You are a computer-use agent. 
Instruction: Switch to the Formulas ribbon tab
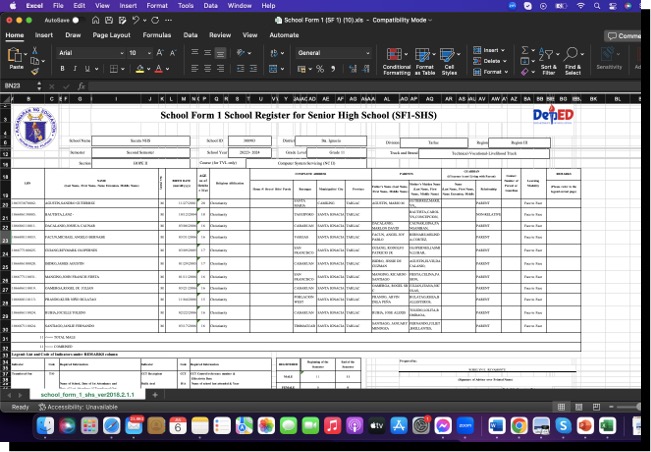coord(157,35)
